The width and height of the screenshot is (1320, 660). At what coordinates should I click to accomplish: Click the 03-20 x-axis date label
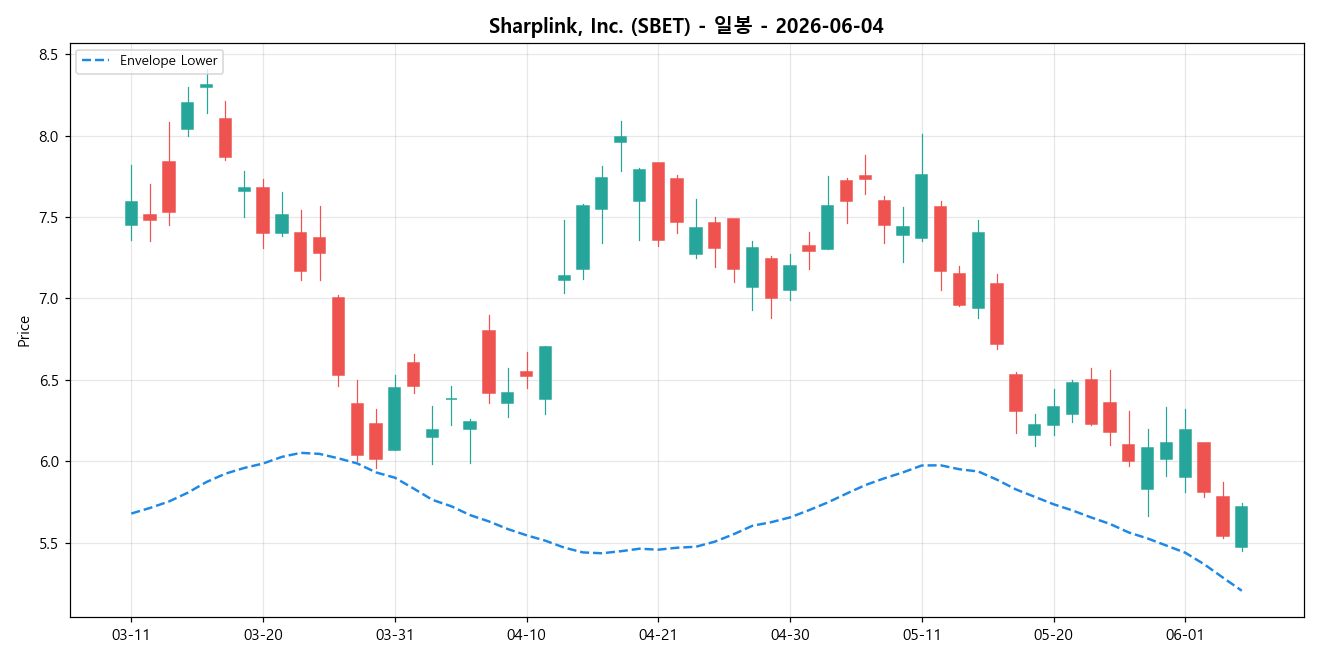point(263,635)
